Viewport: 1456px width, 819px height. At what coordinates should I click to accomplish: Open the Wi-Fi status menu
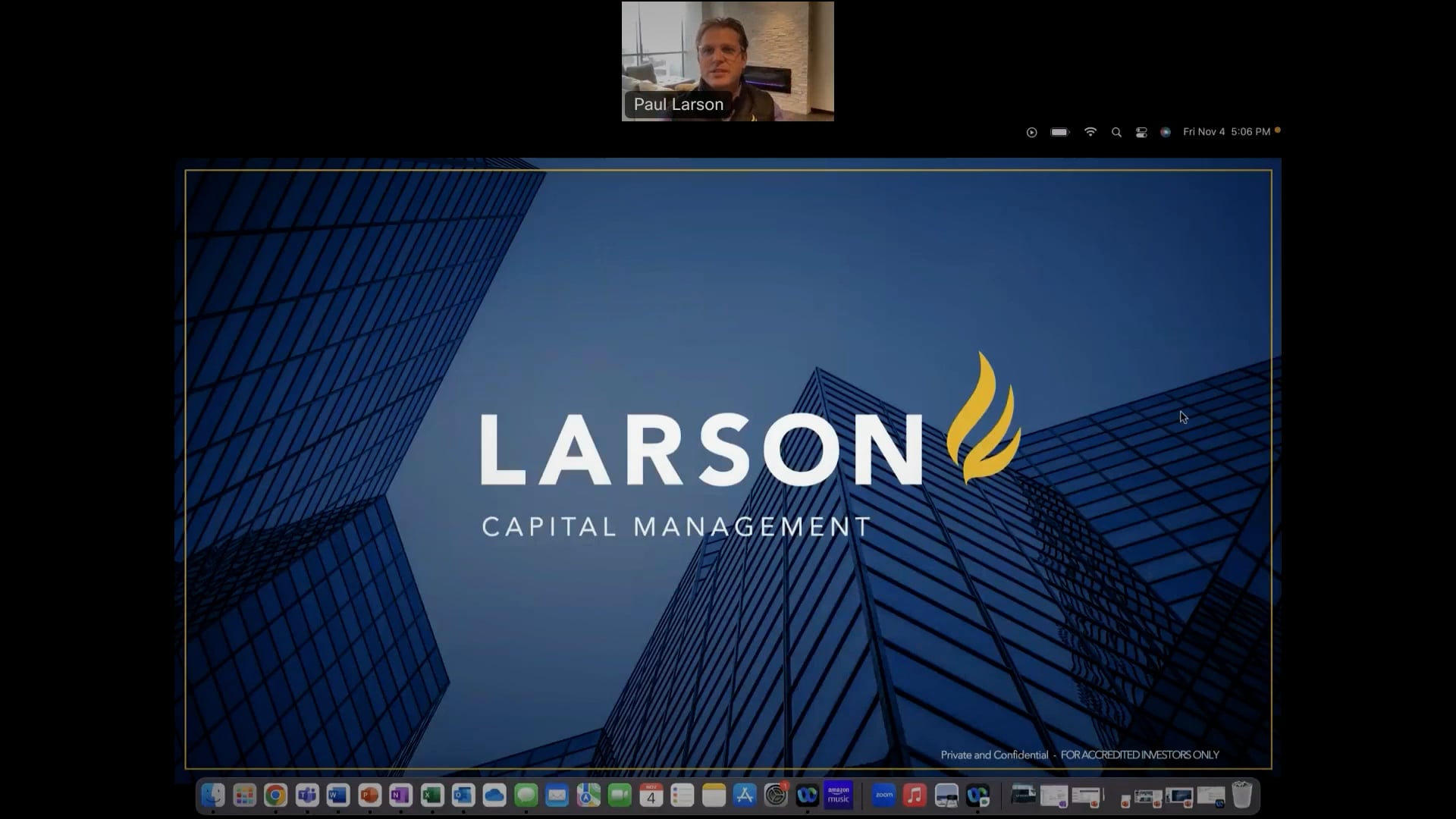1090,131
